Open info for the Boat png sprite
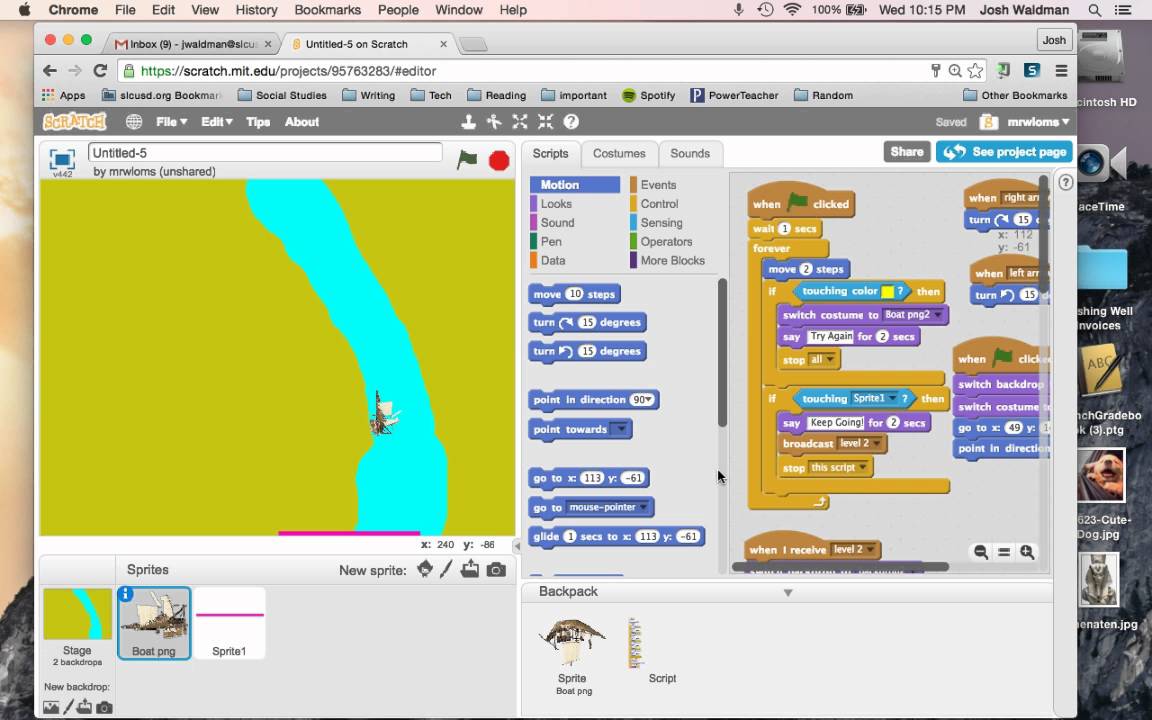1152x720 pixels. coord(126,594)
